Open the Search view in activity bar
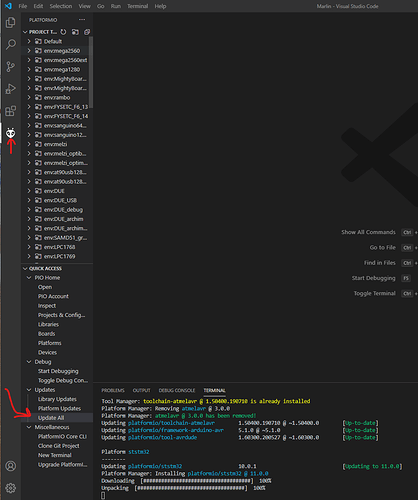418x500 pixels. (x=11, y=44)
